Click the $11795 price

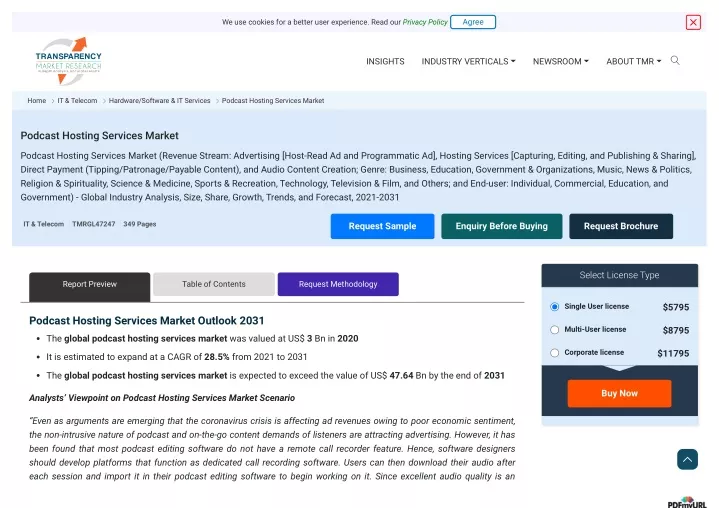point(673,353)
